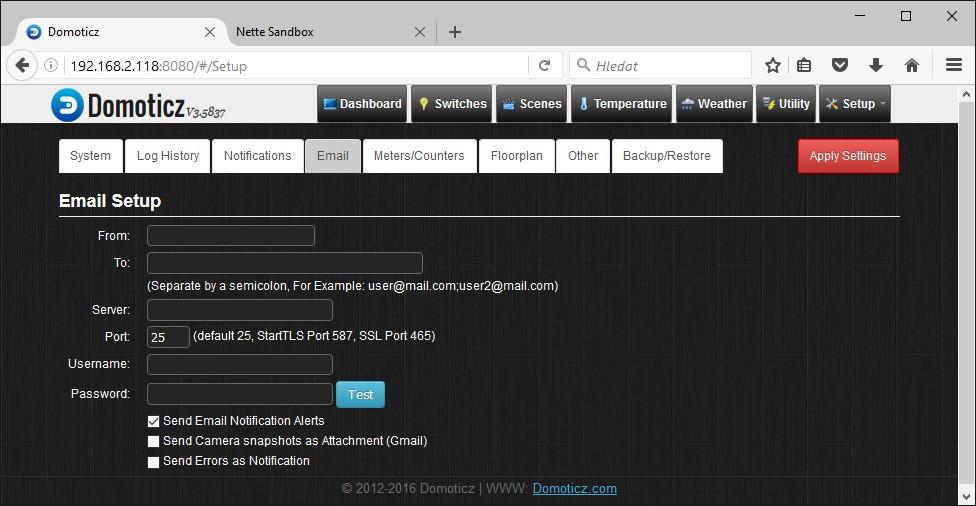Go to Backup/Restore tab
Image resolution: width=976 pixels, height=506 pixels.
tap(667, 156)
